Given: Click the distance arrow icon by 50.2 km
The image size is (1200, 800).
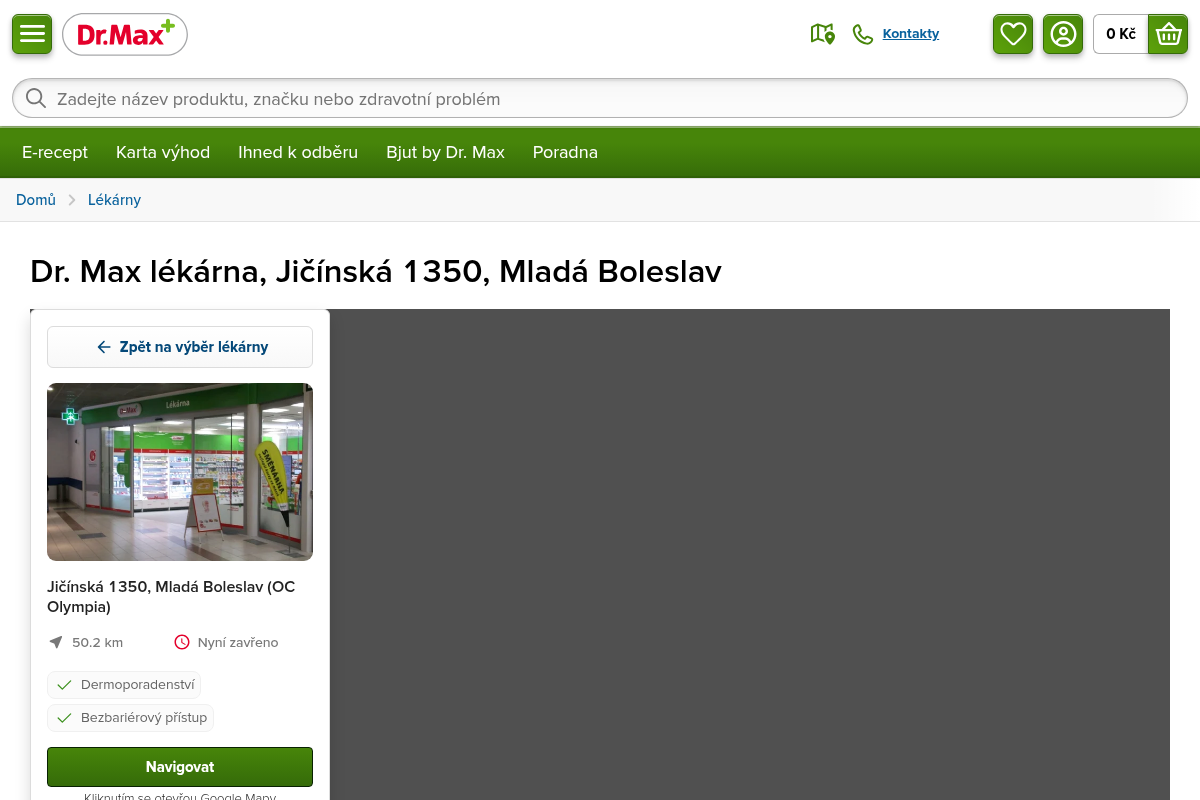Looking at the screenshot, I should coord(55,642).
